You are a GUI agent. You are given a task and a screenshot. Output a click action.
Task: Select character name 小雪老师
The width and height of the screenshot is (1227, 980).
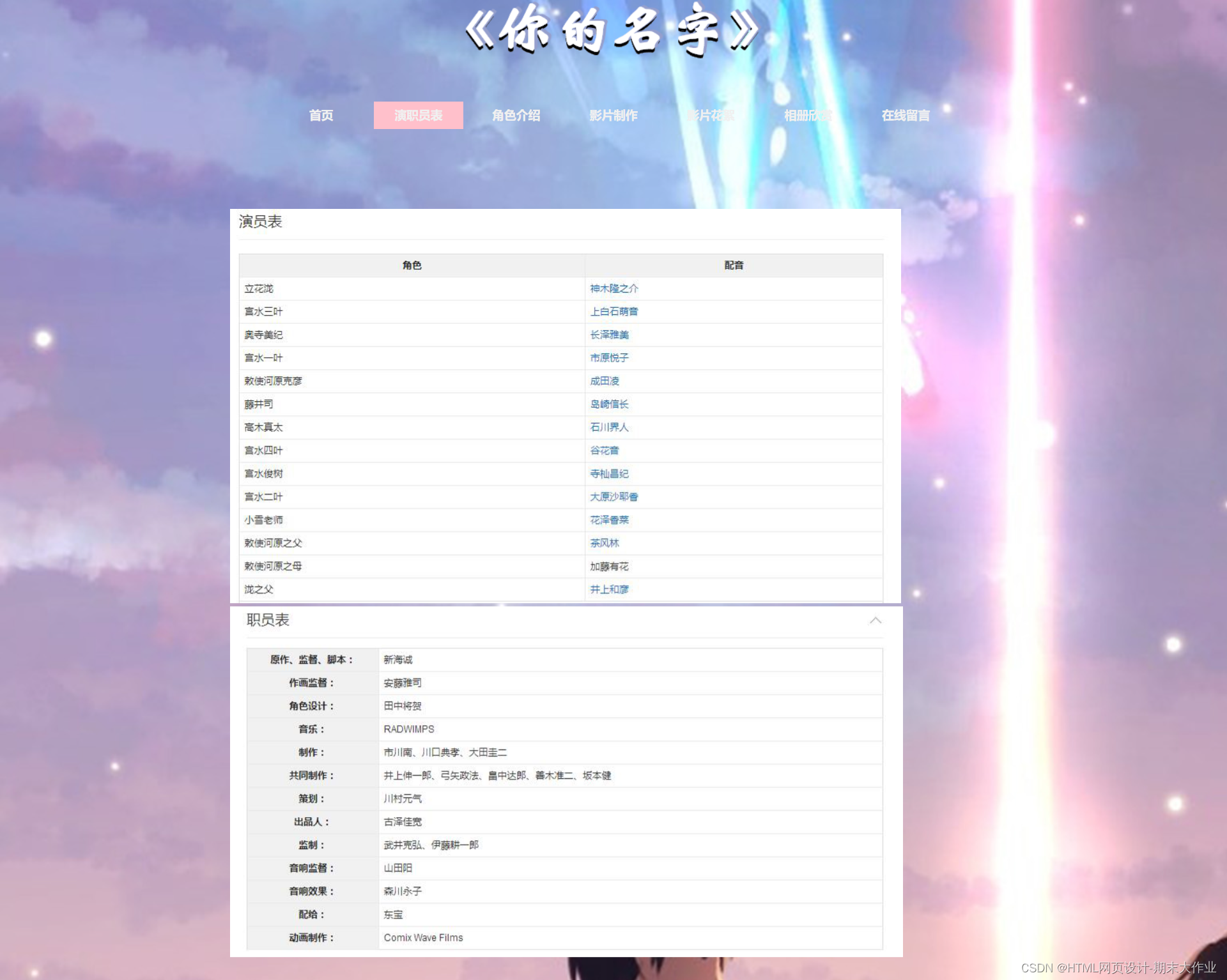(263, 520)
